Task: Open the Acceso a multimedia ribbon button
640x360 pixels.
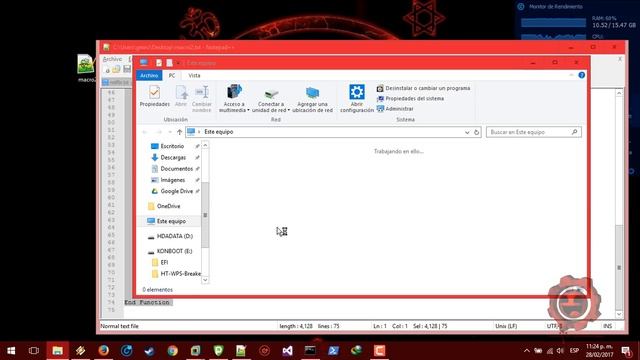Action: pos(234,98)
